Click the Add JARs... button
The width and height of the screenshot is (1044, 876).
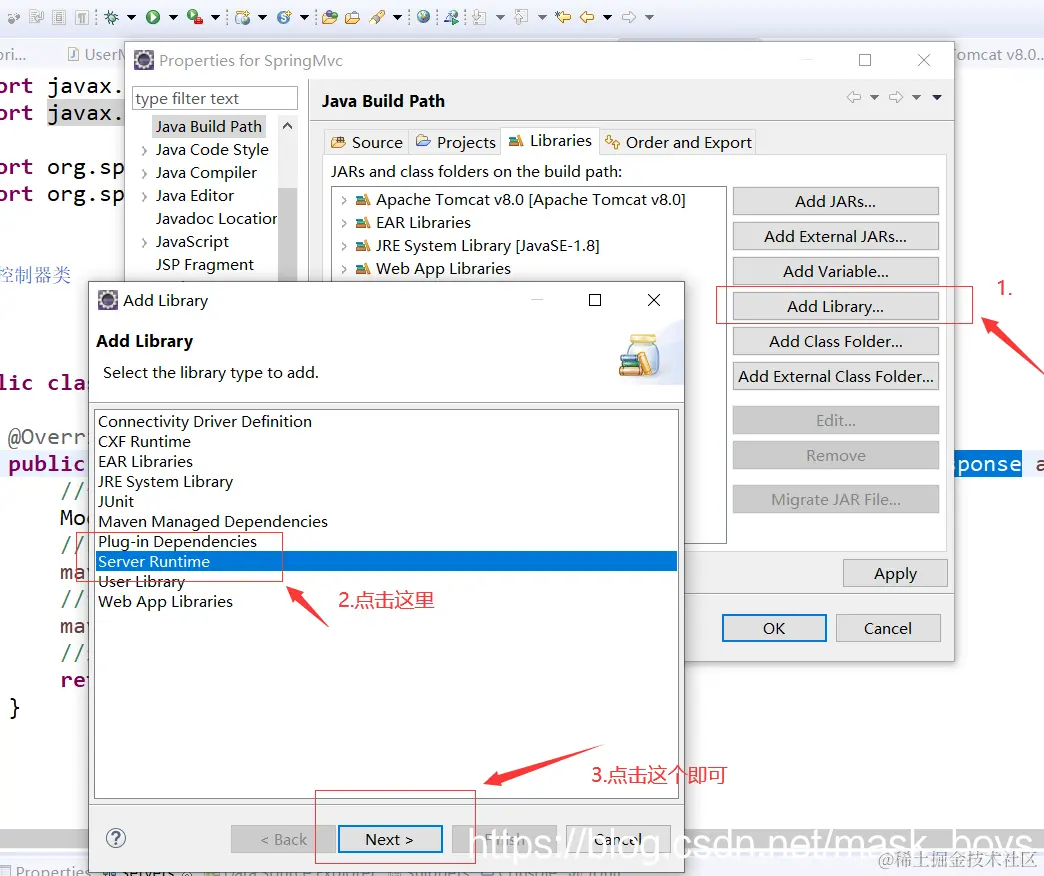[x=836, y=201]
